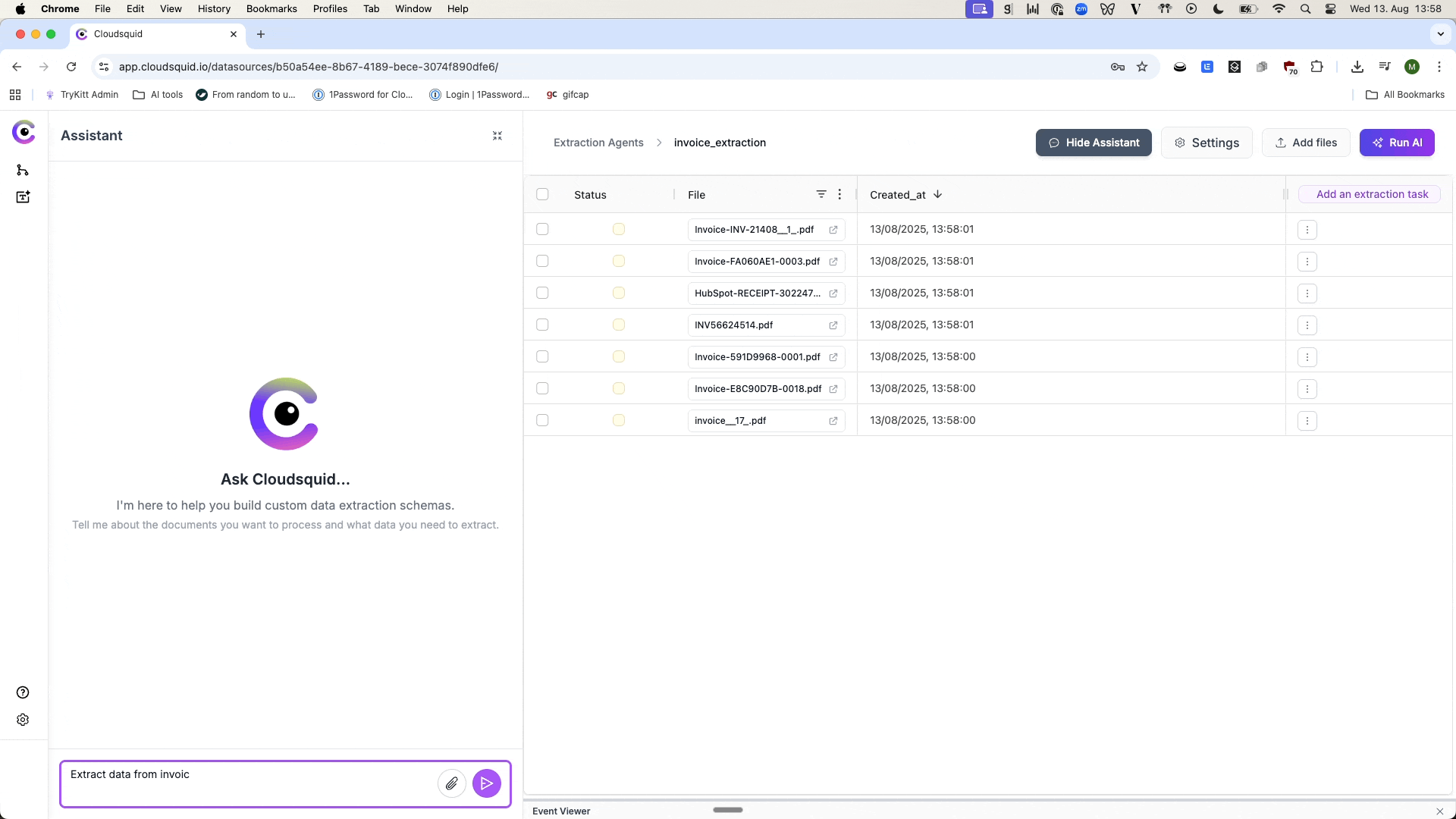Collapse the Assistant panel with the shrink icon
This screenshot has height=819, width=1456.
[497, 136]
